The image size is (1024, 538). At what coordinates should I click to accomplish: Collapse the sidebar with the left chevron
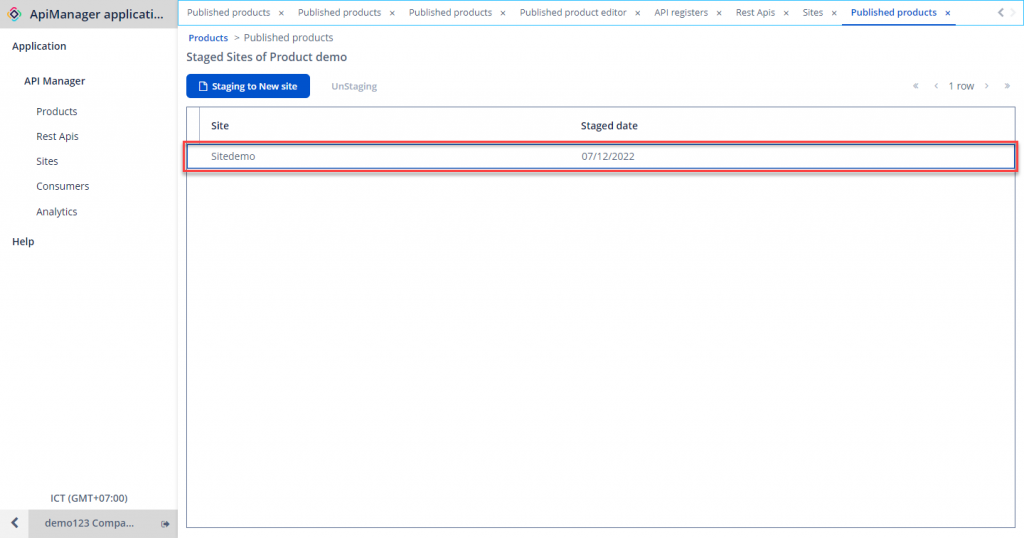(14, 524)
